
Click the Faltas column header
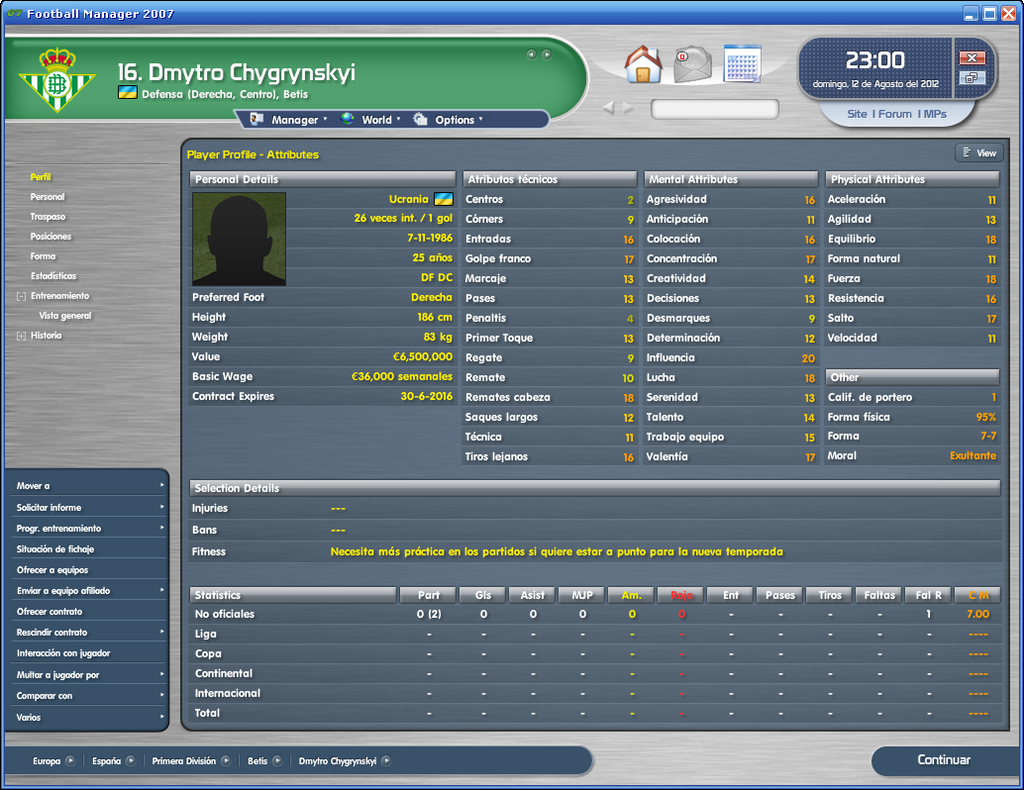pyautogui.click(x=880, y=595)
